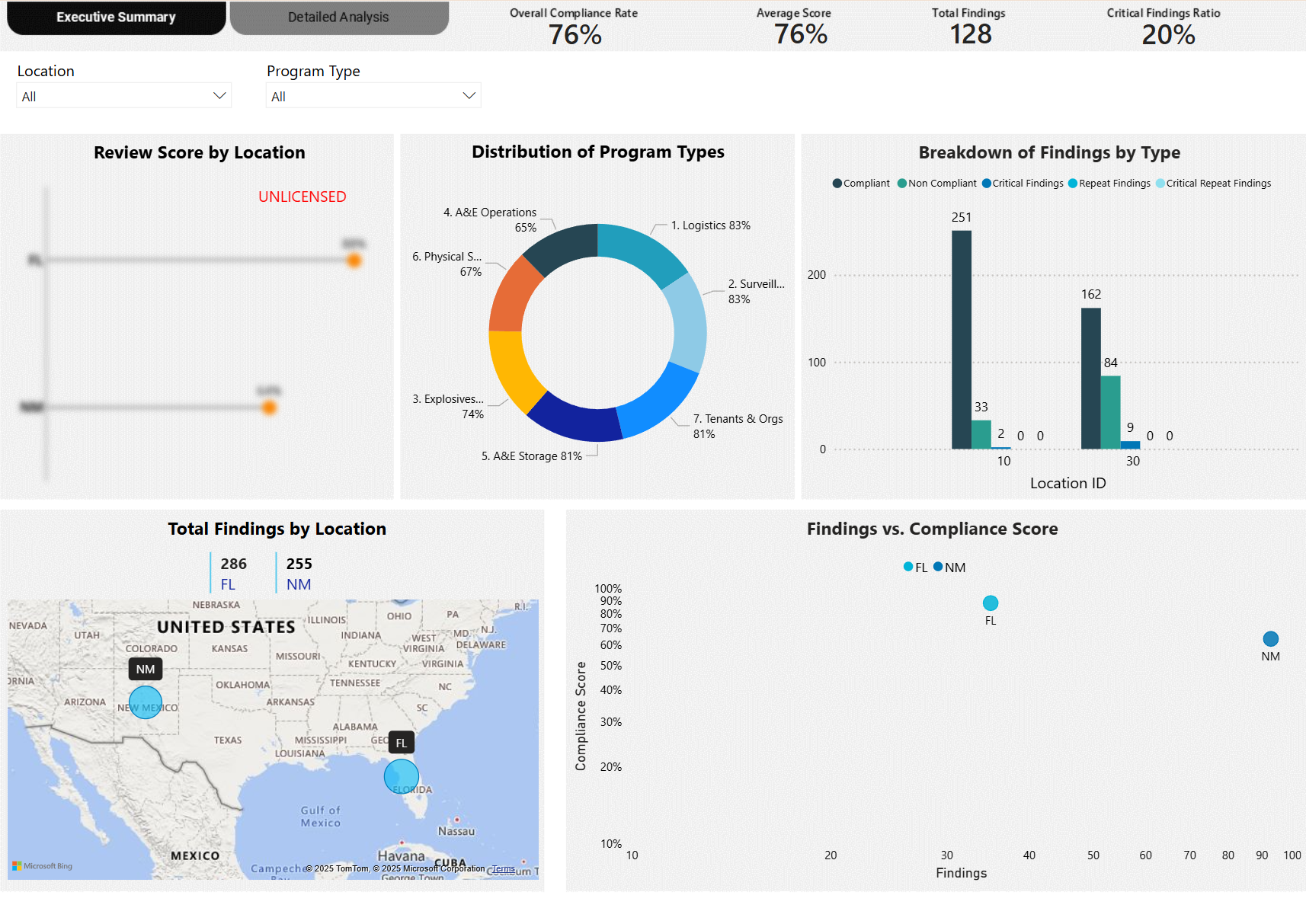Click the FL legend dot above the scatter chart
This screenshot has height=924, width=1306.
[907, 567]
